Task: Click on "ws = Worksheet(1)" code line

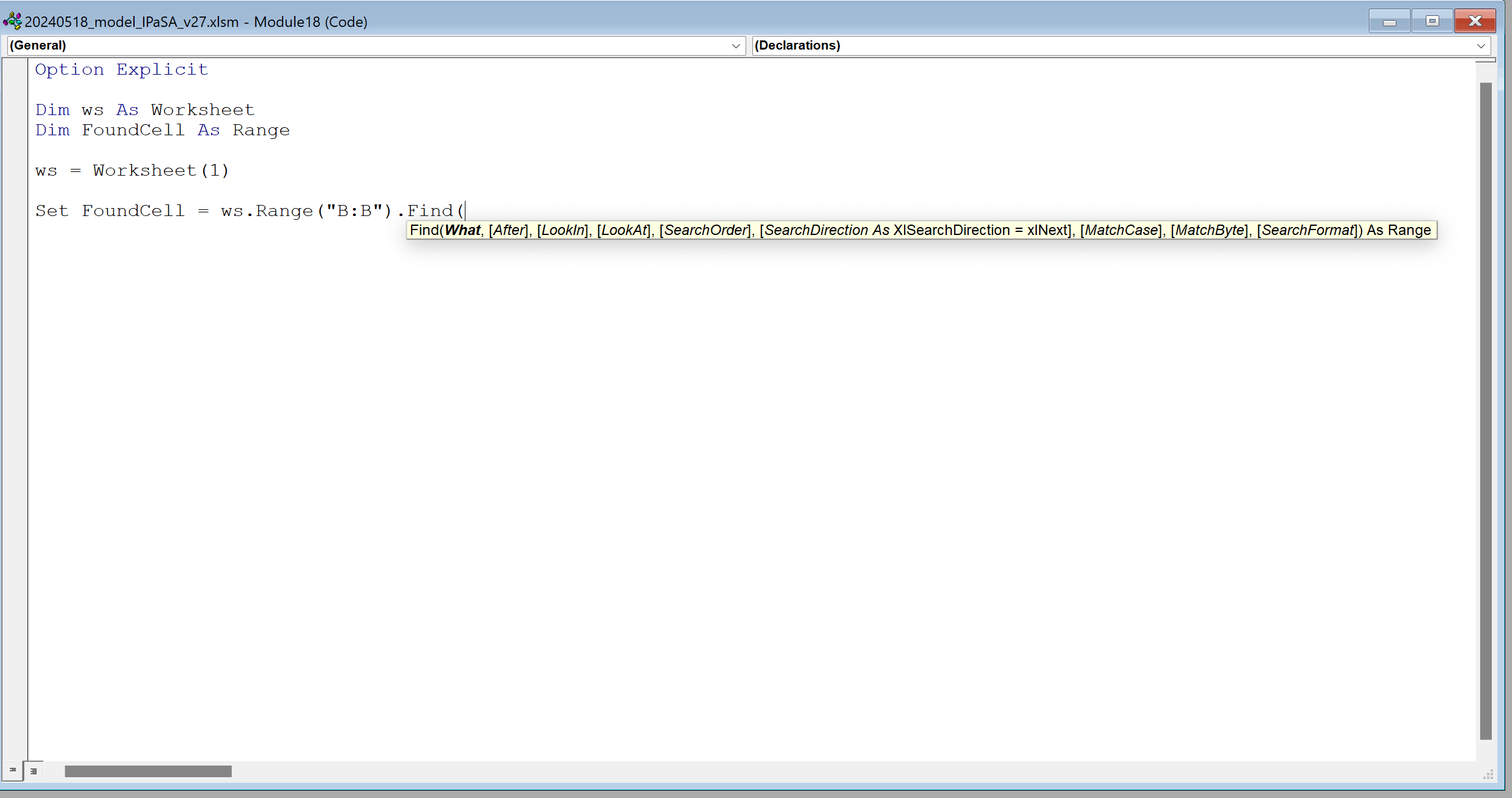Action: (x=132, y=171)
